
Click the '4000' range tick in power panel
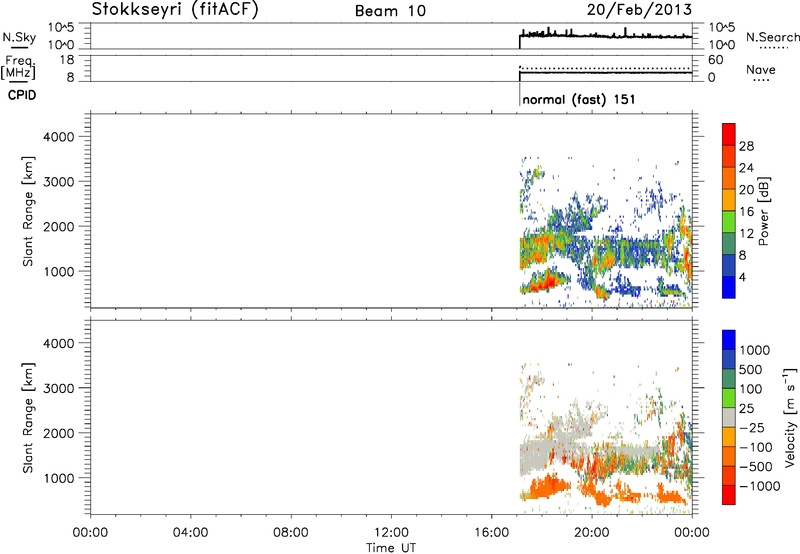(x=59, y=137)
